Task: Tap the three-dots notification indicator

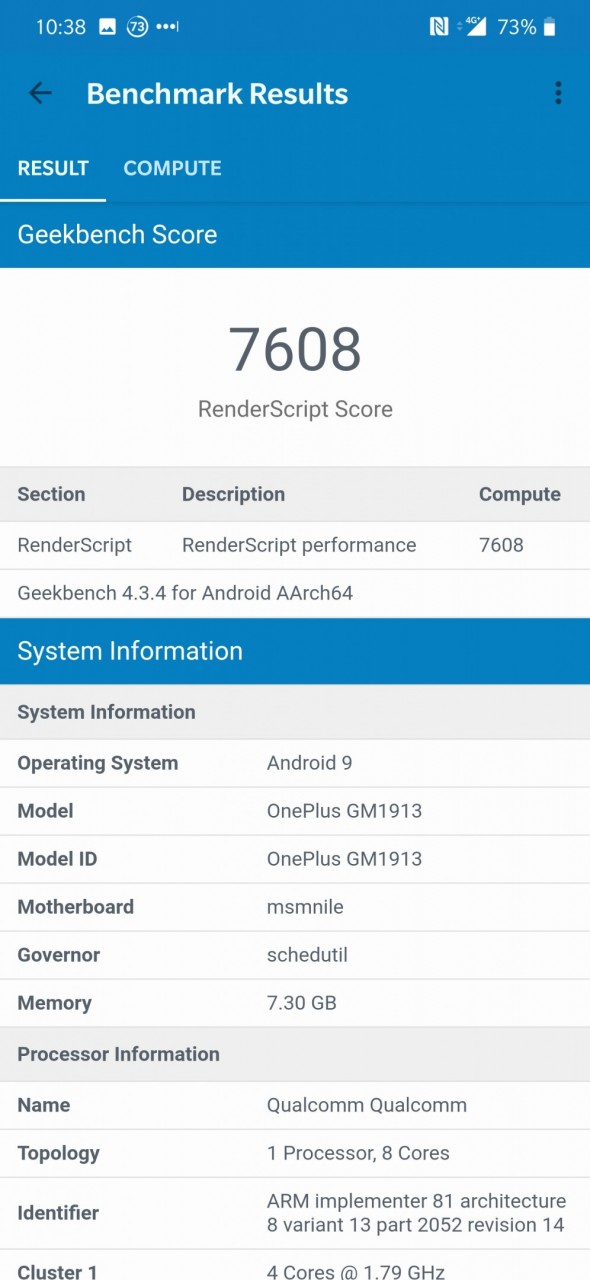Action: click(x=168, y=27)
